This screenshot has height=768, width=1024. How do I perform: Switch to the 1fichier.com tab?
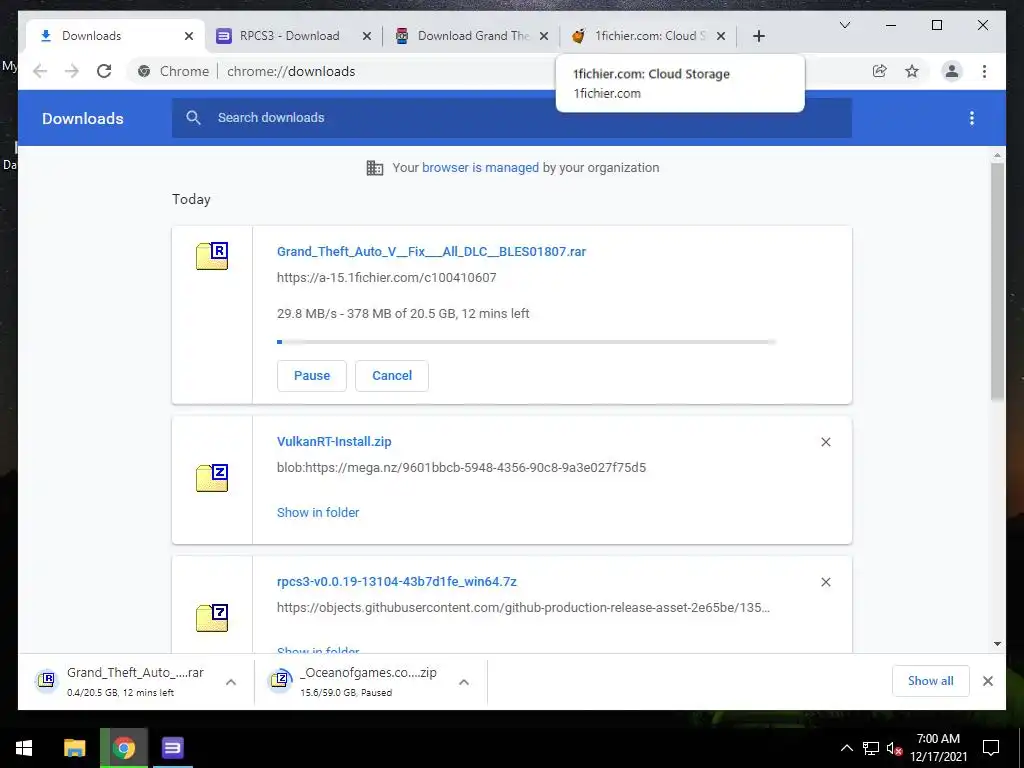click(x=648, y=36)
